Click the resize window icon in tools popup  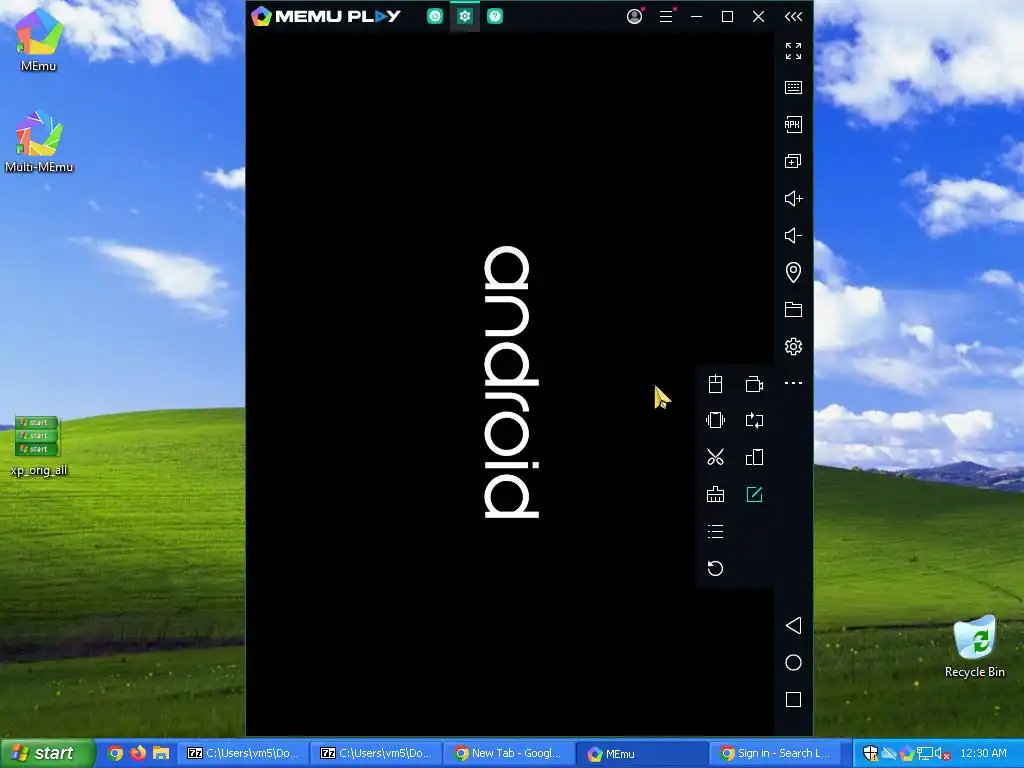pos(754,457)
